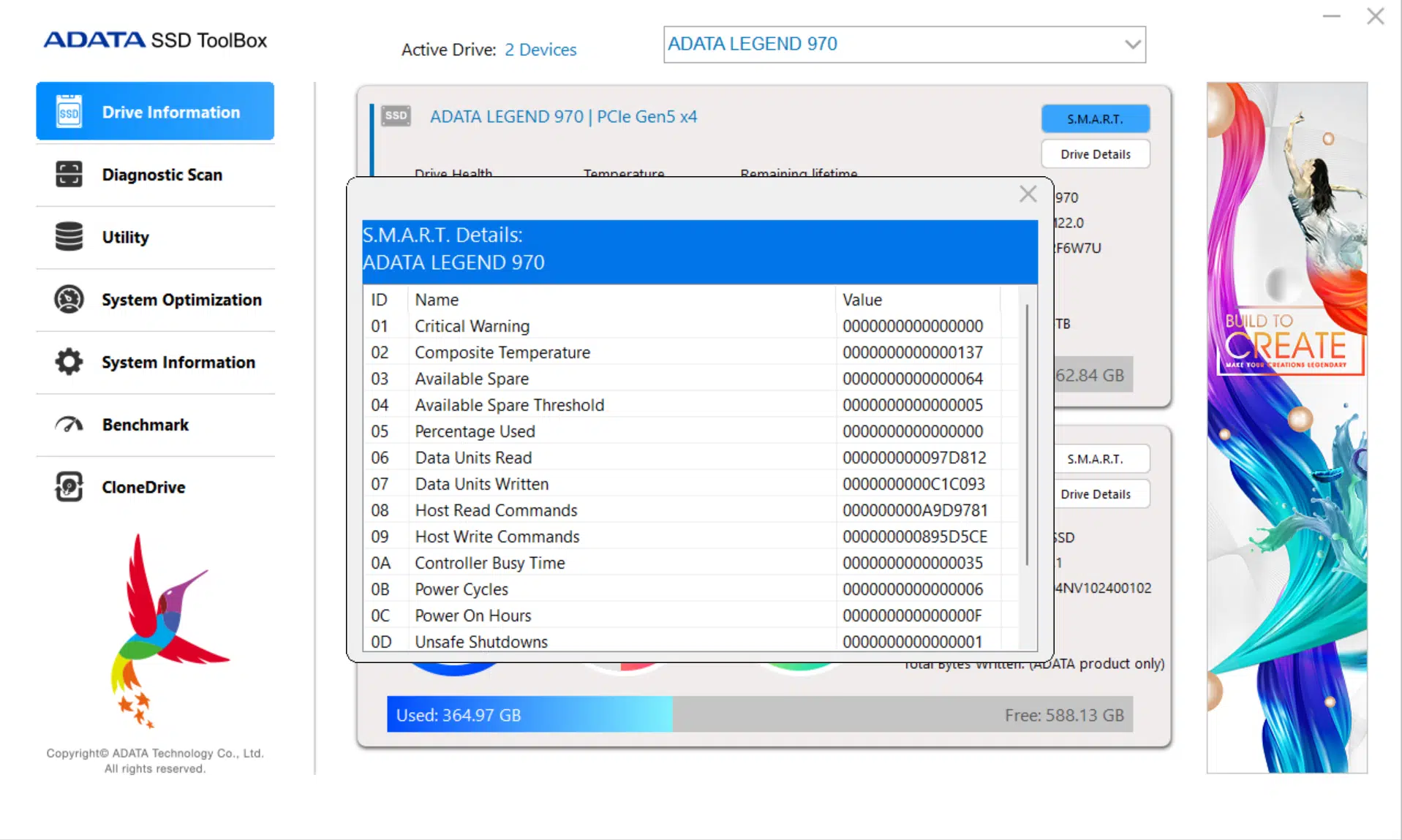Click the Diagnostic Scan icon
Viewport: 1402px width, 840px height.
click(69, 174)
